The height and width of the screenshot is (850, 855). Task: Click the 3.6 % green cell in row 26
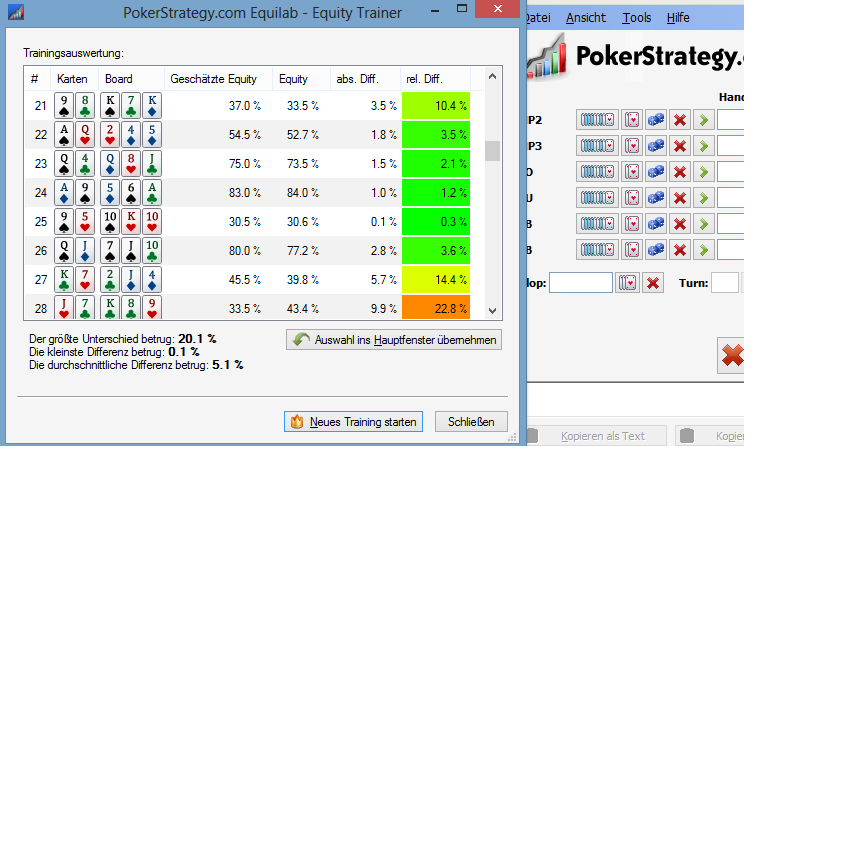(x=436, y=251)
